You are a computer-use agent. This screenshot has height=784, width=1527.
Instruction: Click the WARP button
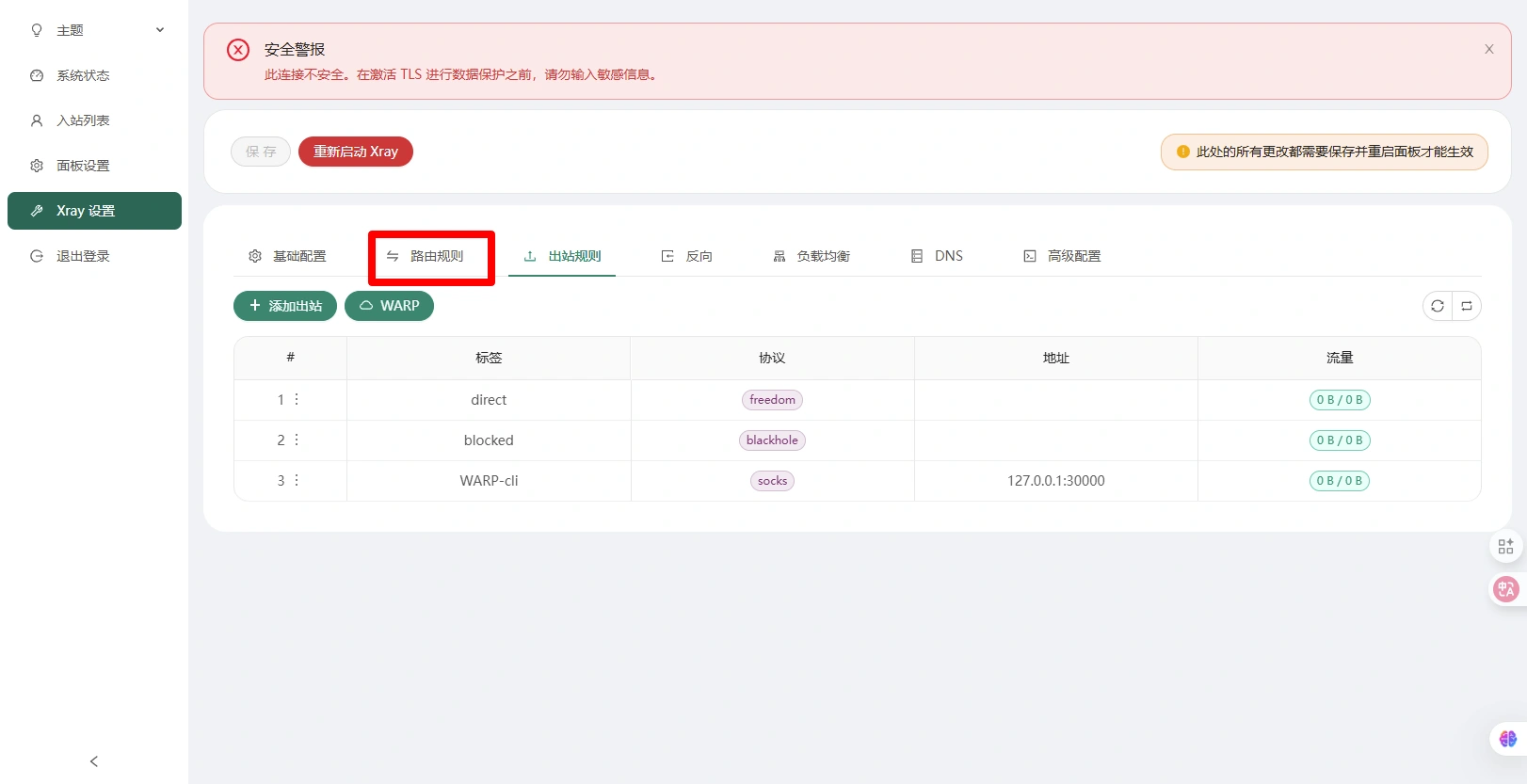tap(389, 306)
